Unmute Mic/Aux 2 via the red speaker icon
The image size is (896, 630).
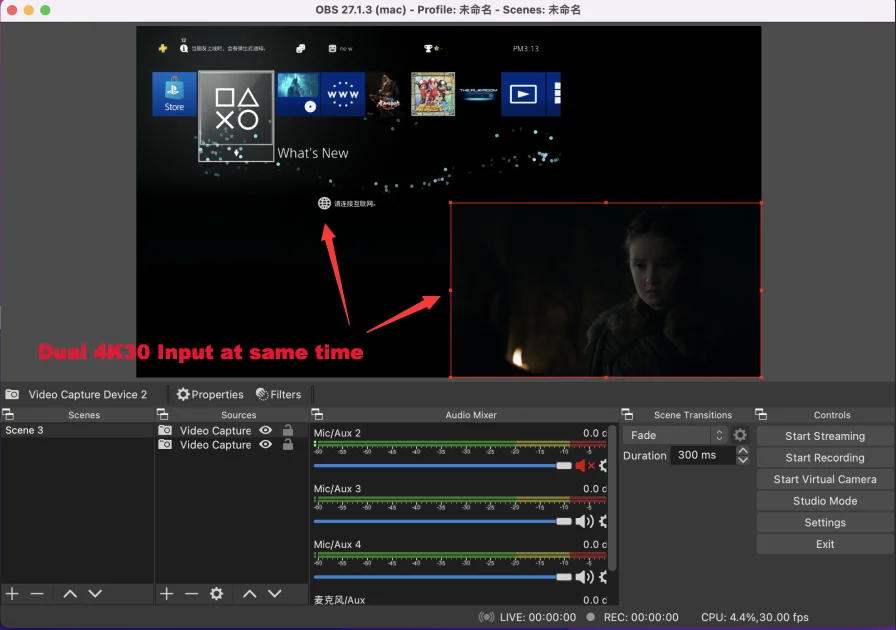[x=582, y=465]
